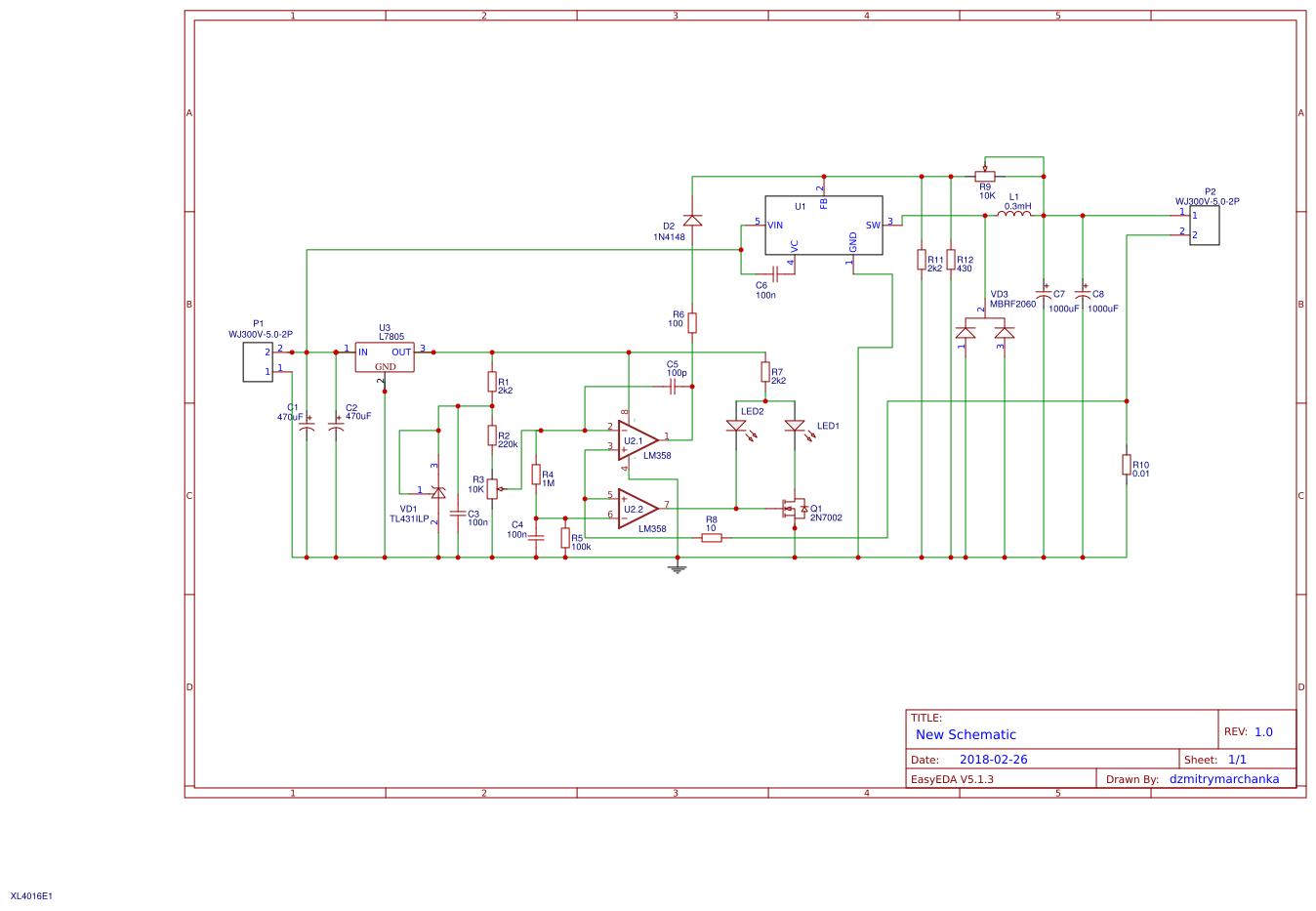
Task: Click the XL4016E1 label at bottom-left
Action: [31, 895]
